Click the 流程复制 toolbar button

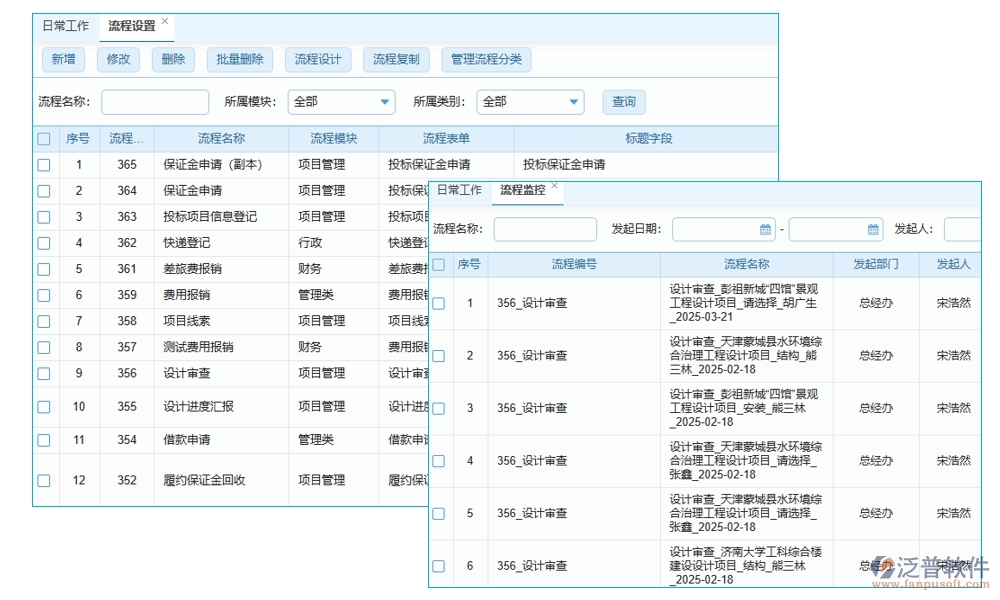coord(397,59)
